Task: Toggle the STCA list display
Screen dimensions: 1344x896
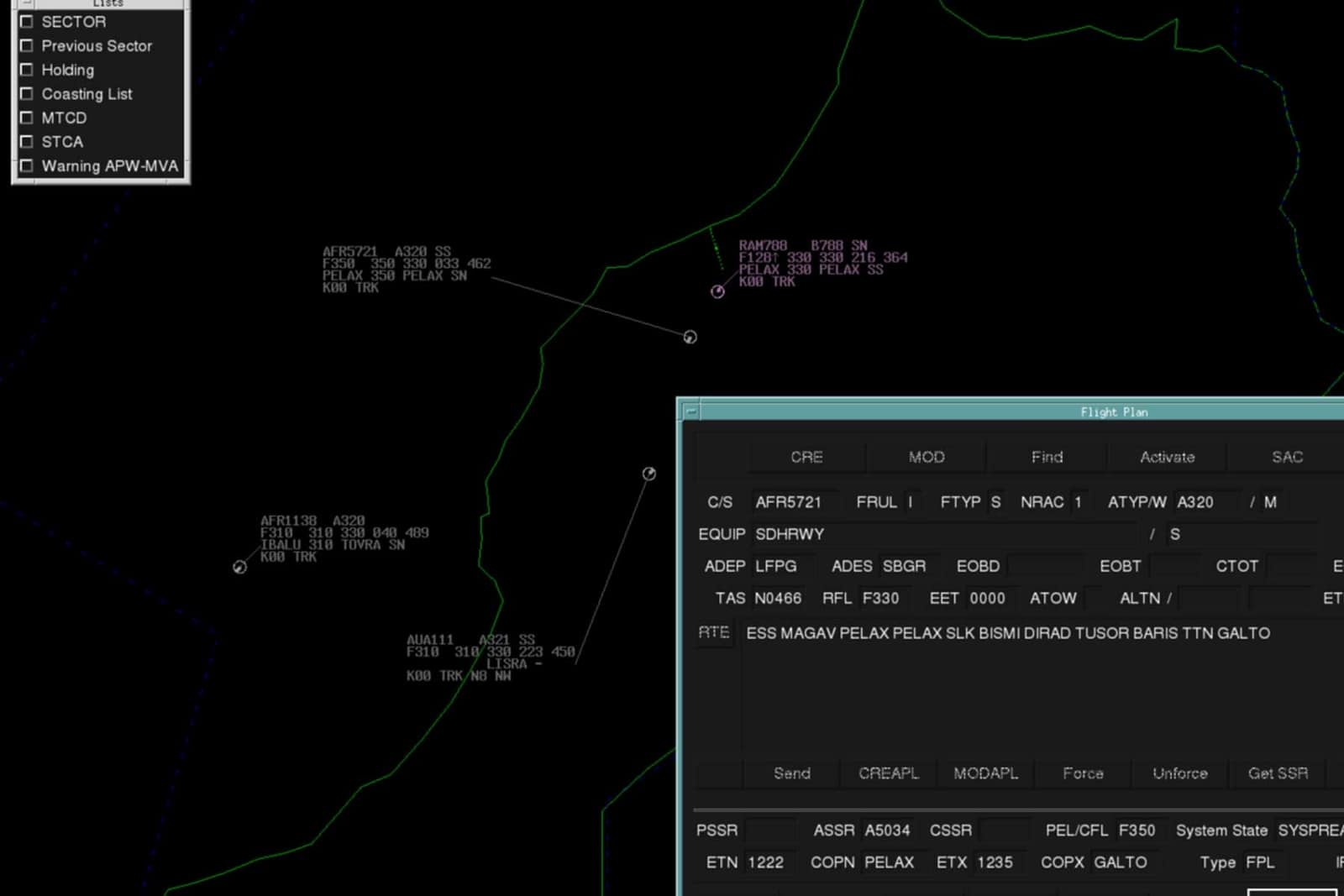Action: (26, 142)
